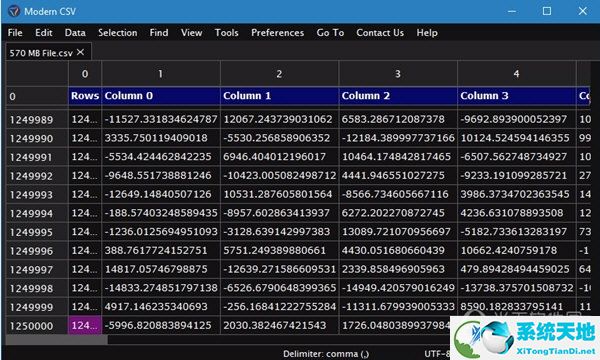Open the Tools menu
Image resolution: width=600 pixels, height=360 pixels.
(227, 33)
